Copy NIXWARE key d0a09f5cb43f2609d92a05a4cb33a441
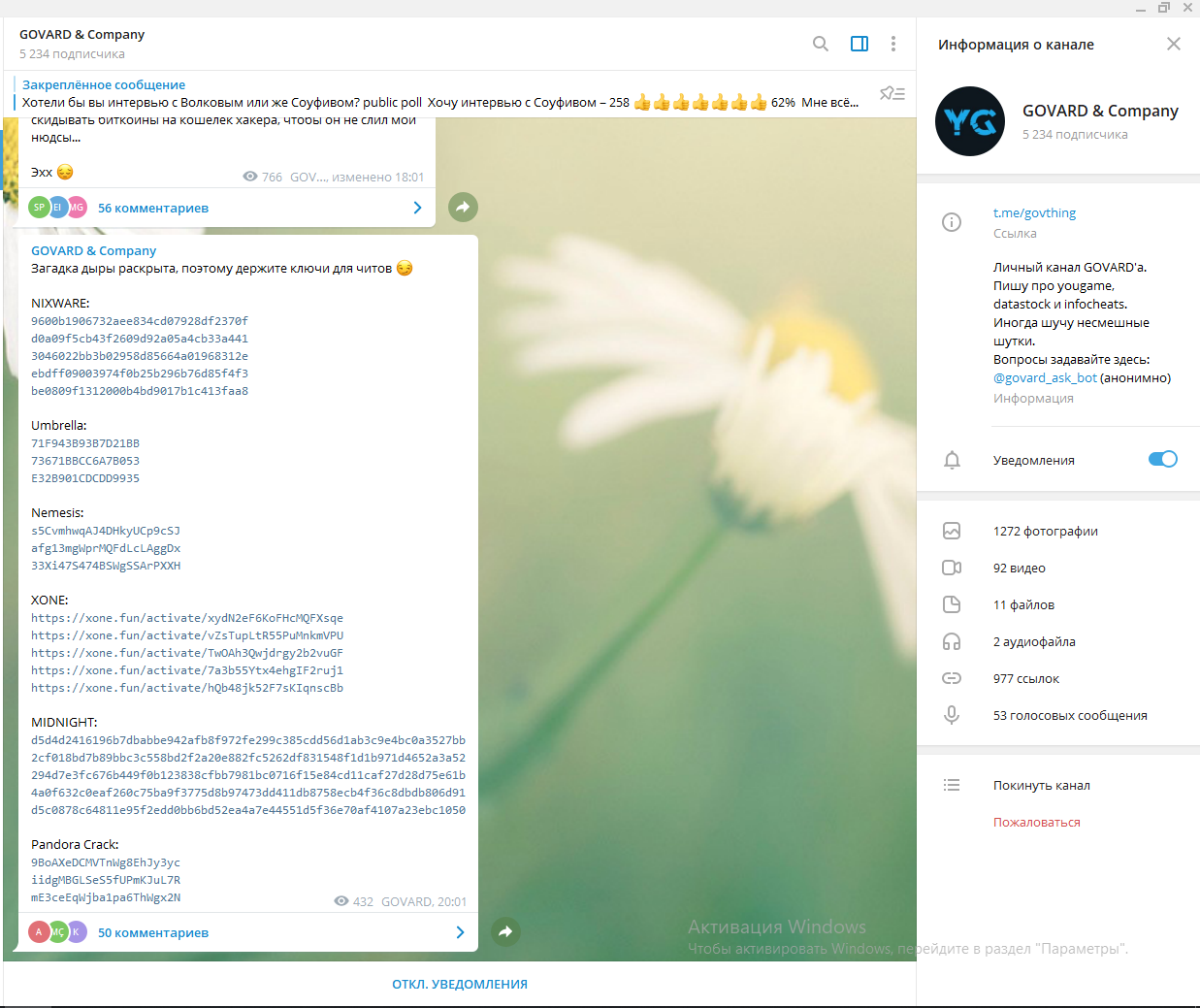1200x1008 pixels. click(x=140, y=339)
